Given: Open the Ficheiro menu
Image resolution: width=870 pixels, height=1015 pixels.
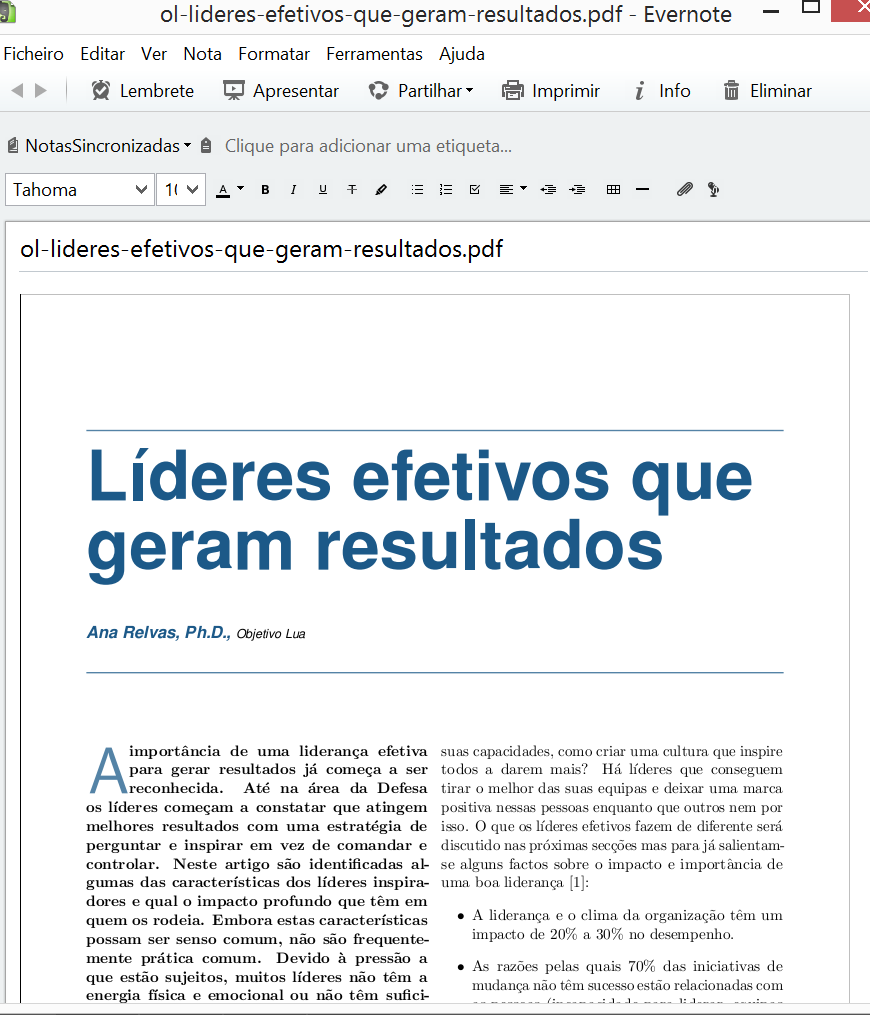Looking at the screenshot, I should [34, 54].
